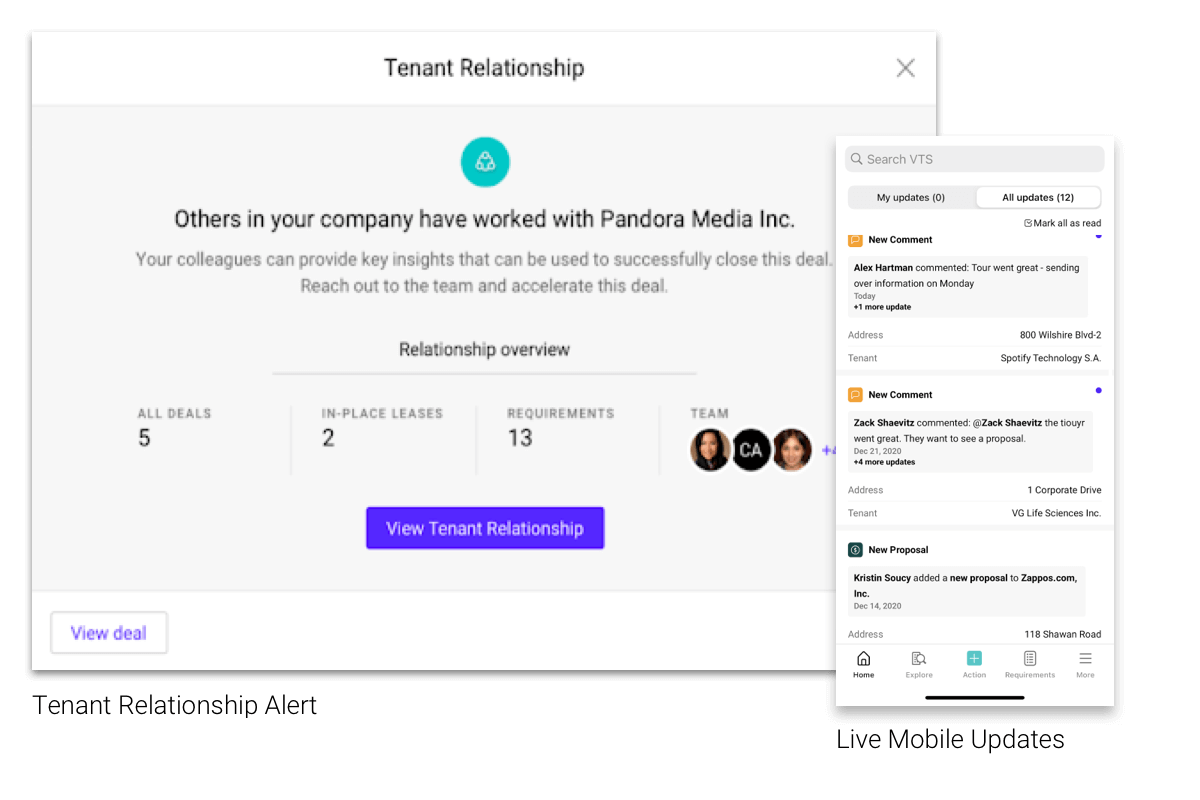This screenshot has width=1200, height=800.
Task: Expand +1 more update
Action: click(x=883, y=307)
